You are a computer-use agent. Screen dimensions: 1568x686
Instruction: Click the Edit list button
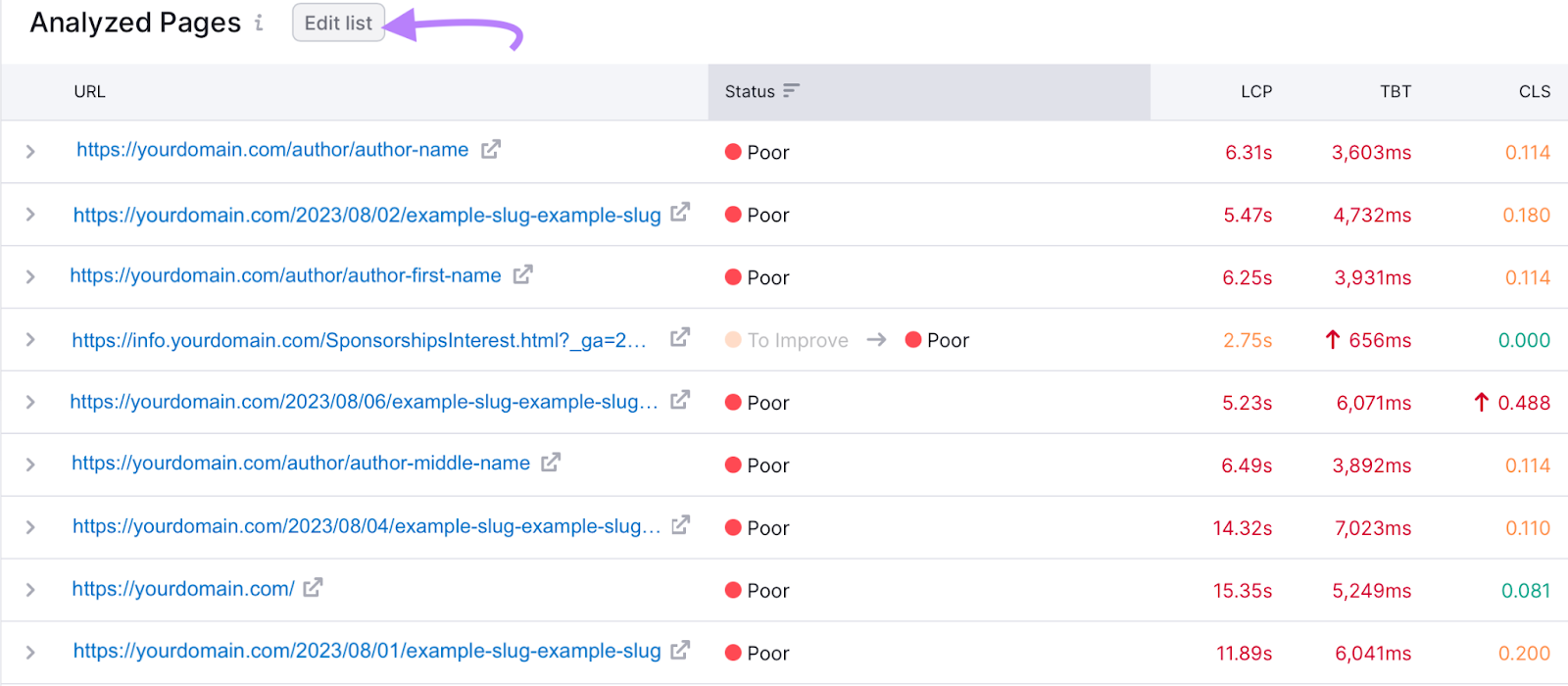338,24
